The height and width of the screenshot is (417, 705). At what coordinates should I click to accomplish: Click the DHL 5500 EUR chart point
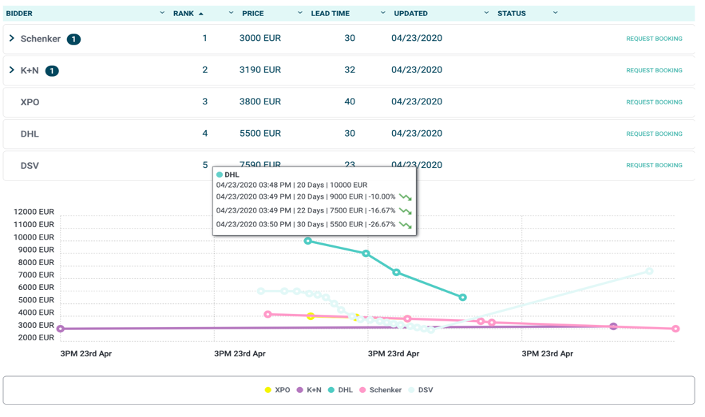tap(463, 297)
